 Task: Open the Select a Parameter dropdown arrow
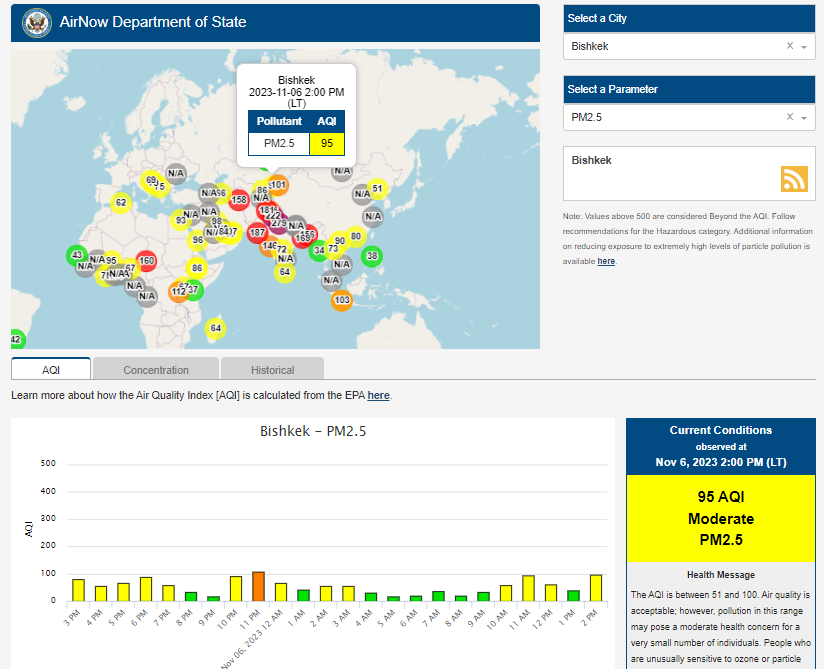pos(804,118)
